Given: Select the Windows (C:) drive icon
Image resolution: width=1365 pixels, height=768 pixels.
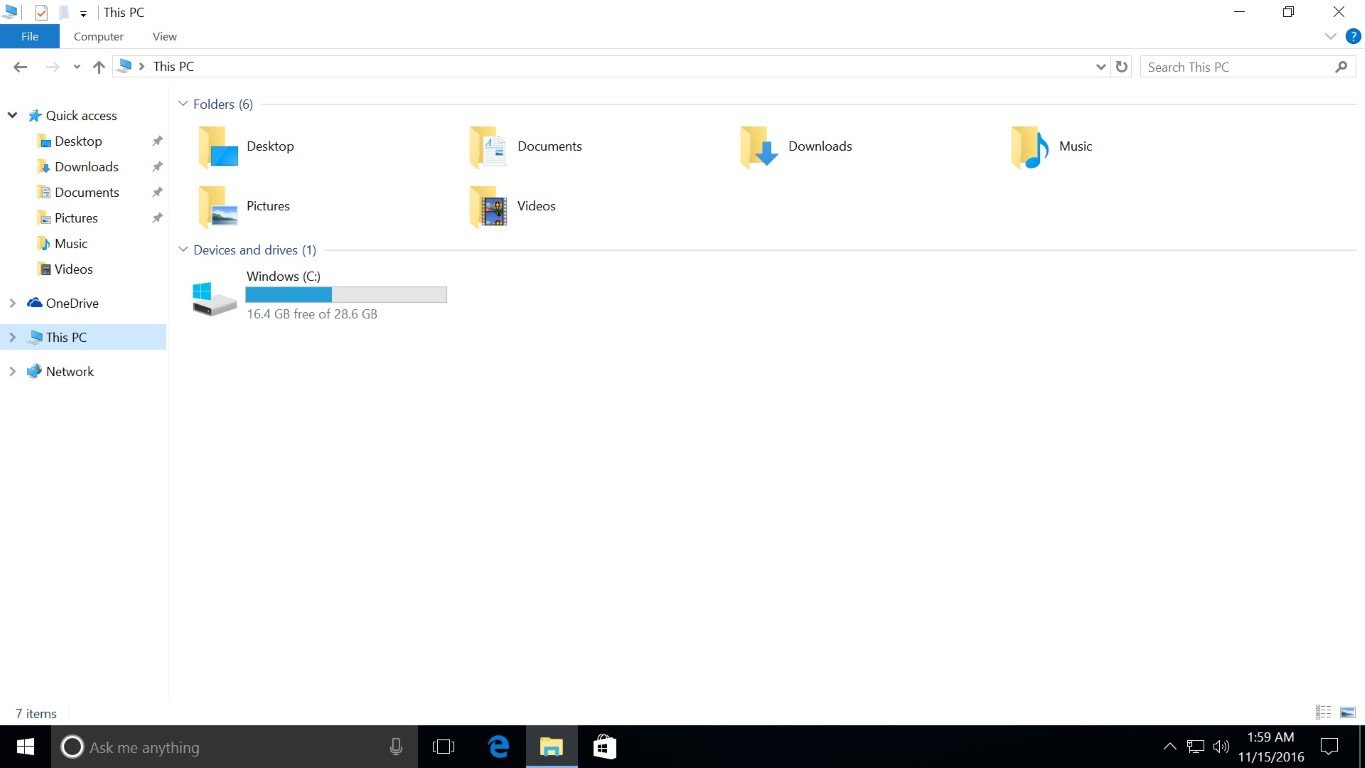Looking at the screenshot, I should pyautogui.click(x=215, y=297).
